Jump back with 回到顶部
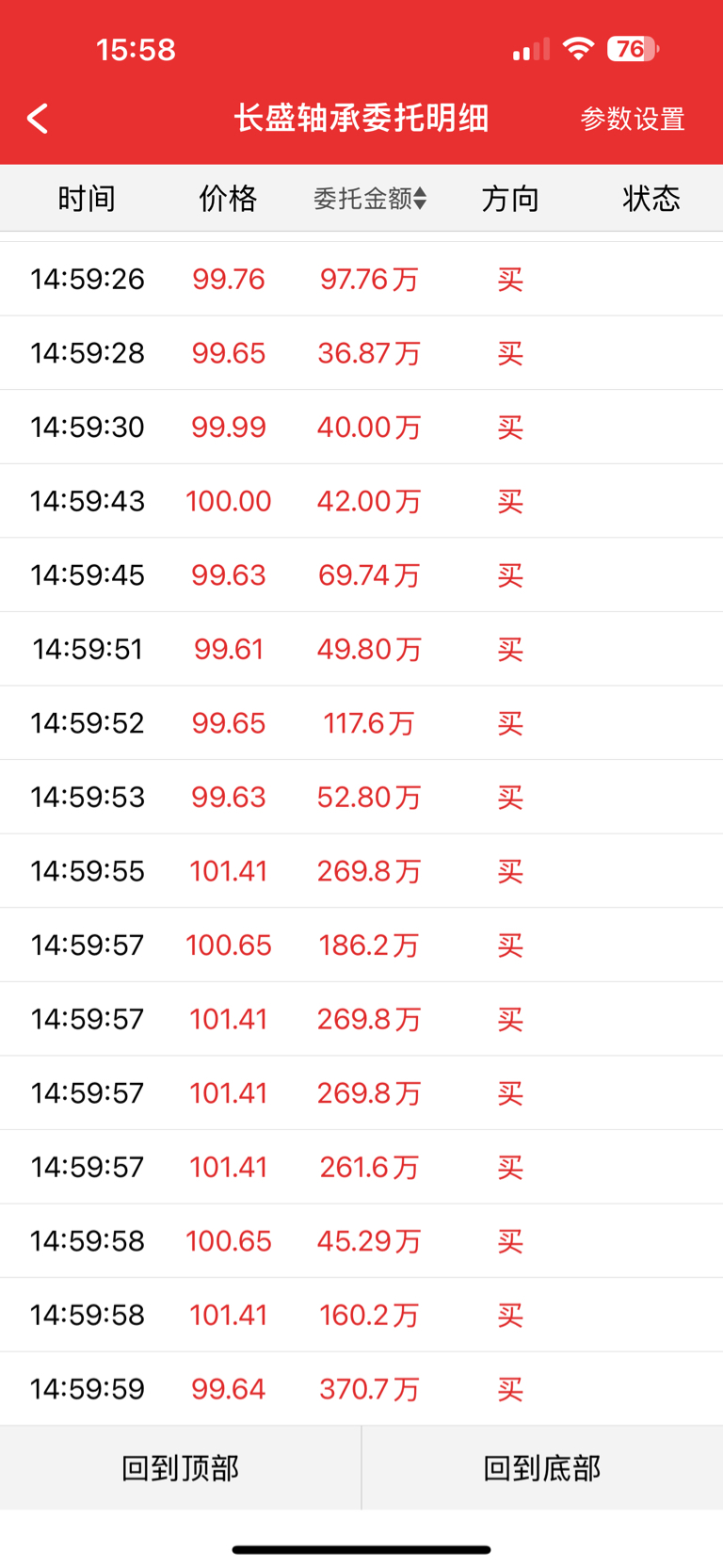 click(181, 1467)
